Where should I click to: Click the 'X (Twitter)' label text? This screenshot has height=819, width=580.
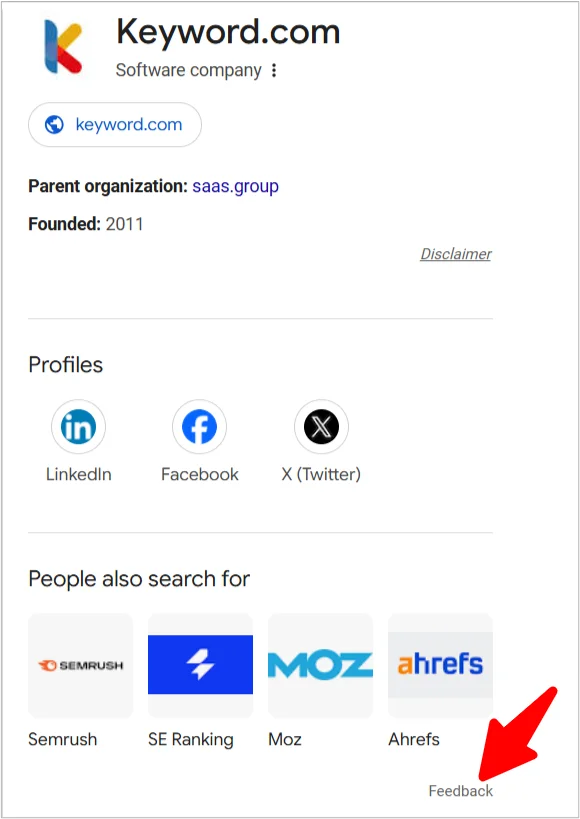tap(321, 474)
